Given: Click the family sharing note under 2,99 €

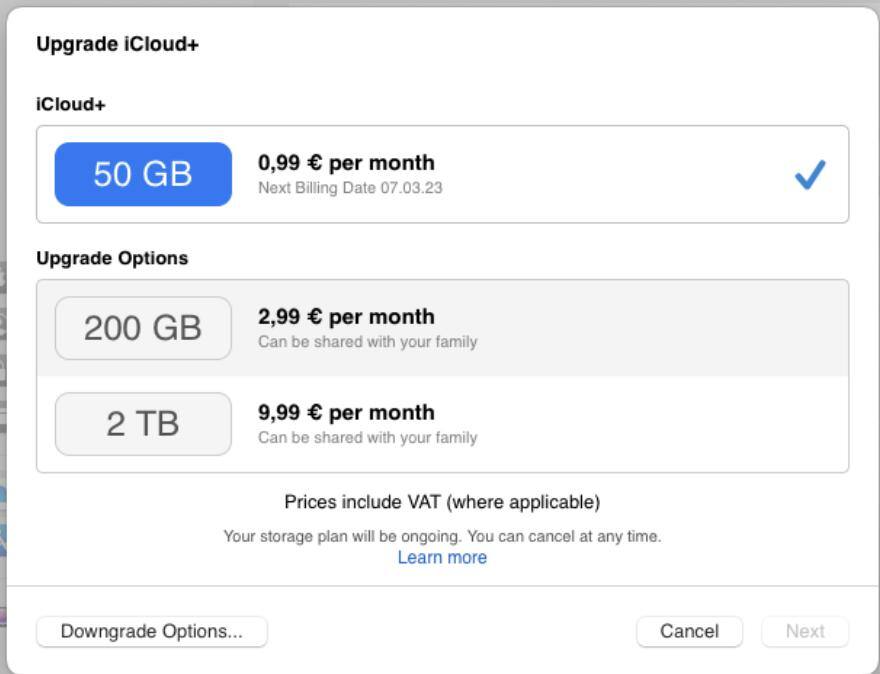Looking at the screenshot, I should (x=367, y=342).
